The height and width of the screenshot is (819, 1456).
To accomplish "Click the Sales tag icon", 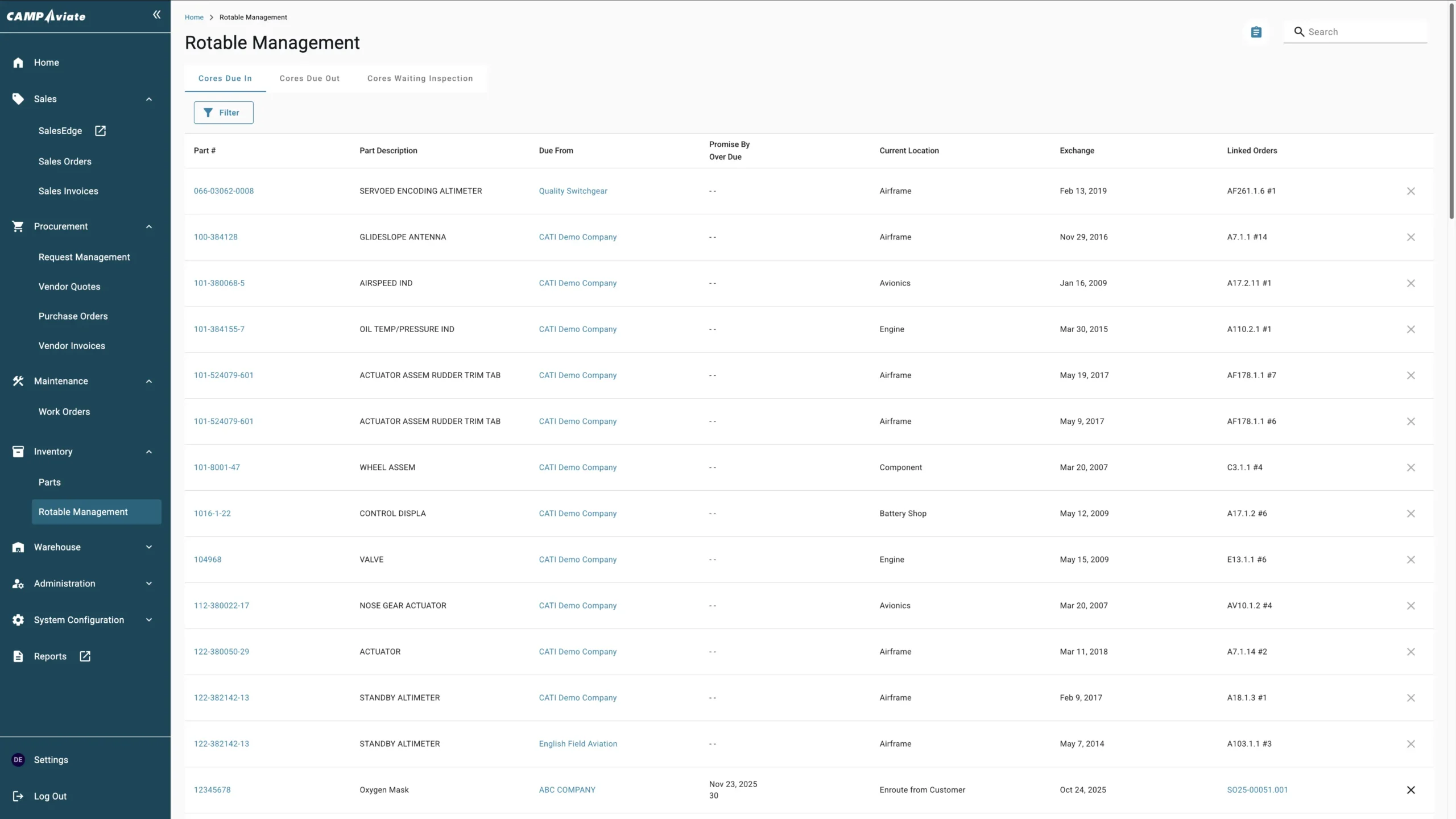I will point(18,99).
